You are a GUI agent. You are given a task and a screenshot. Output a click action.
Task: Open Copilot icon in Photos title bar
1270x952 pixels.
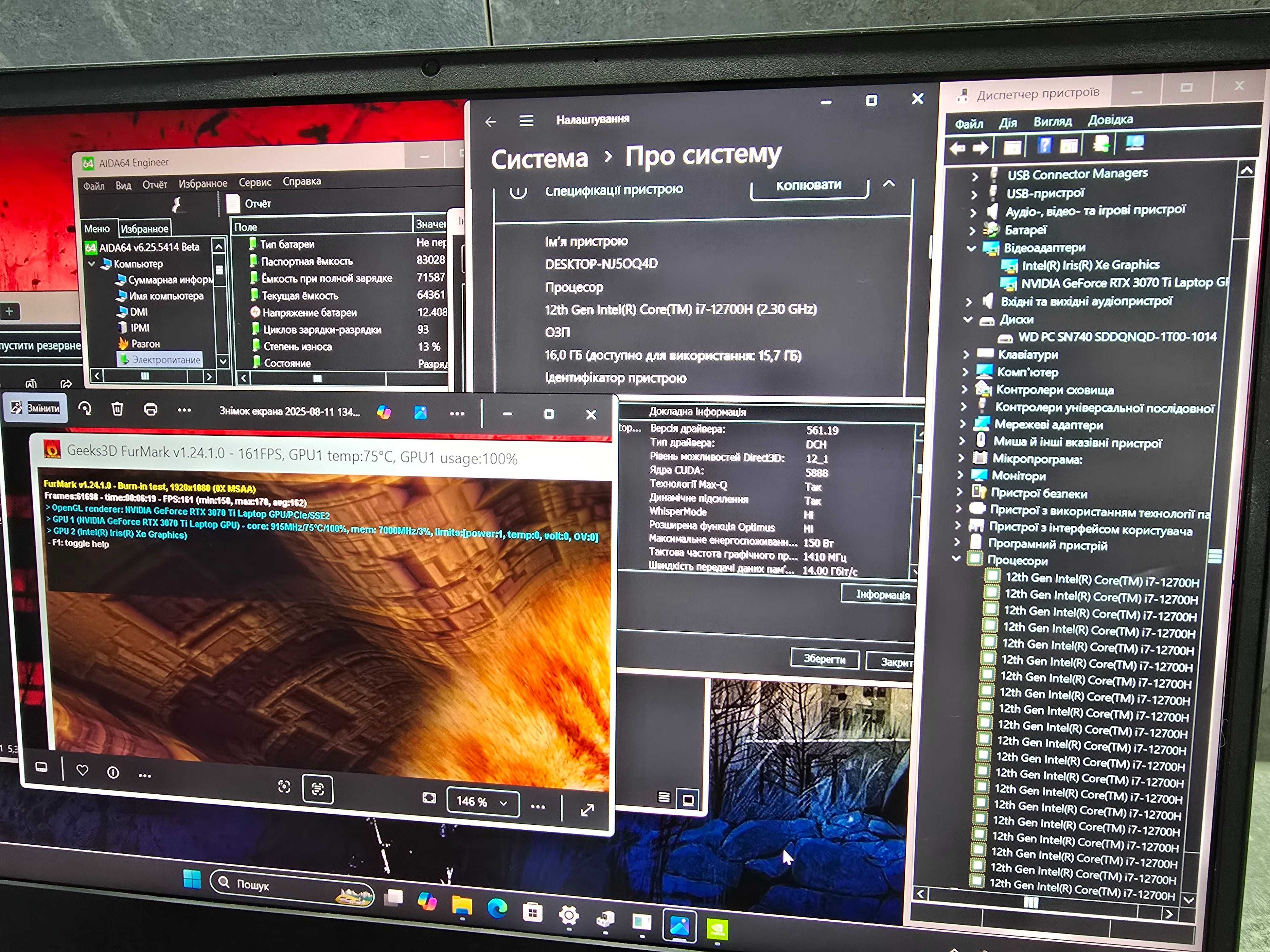[x=384, y=412]
